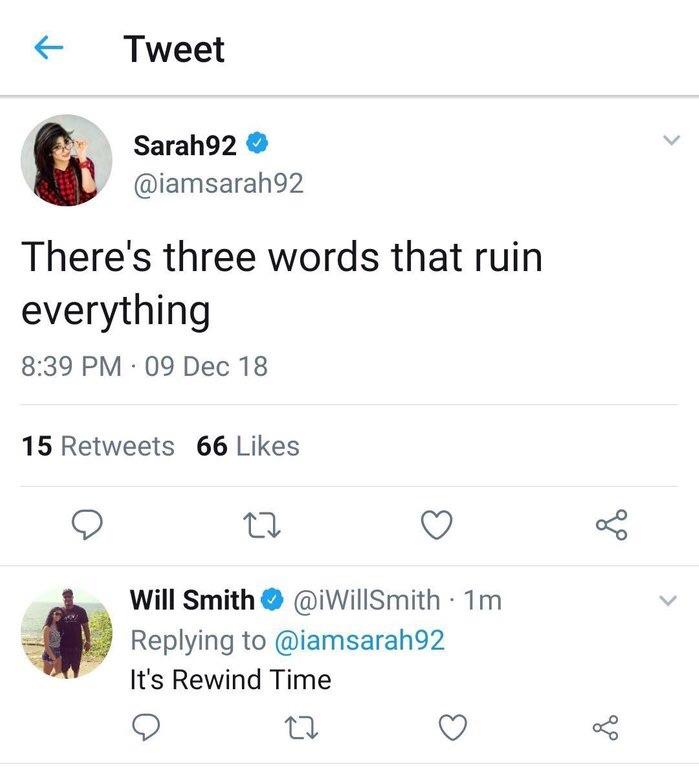
Task: Open the Will Smith display name
Action: 192,600
